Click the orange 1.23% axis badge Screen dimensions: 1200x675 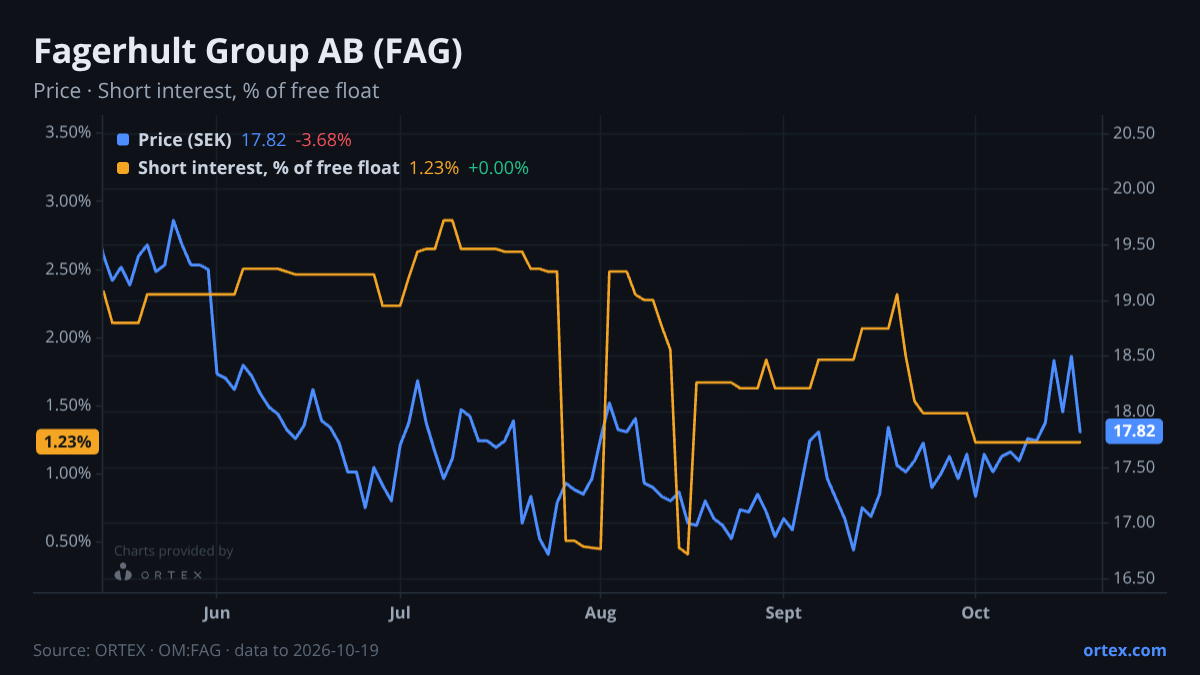coord(67,441)
